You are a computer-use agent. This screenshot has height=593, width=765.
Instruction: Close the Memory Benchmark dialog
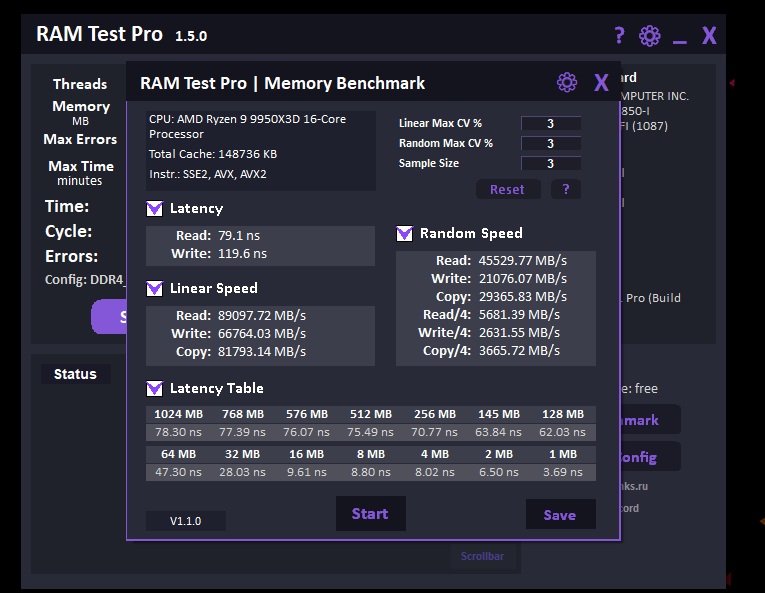[x=601, y=83]
